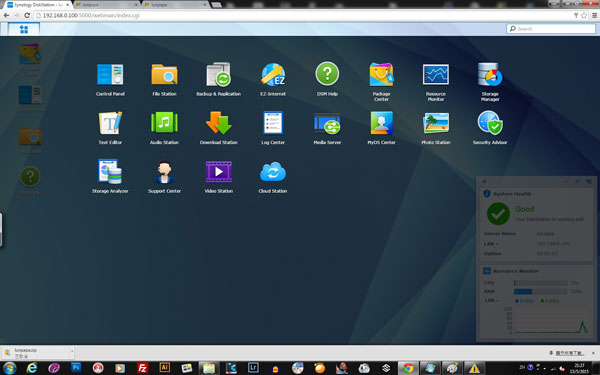Open the Windows Start menu
This screenshot has width=600, height=375.
point(10,368)
